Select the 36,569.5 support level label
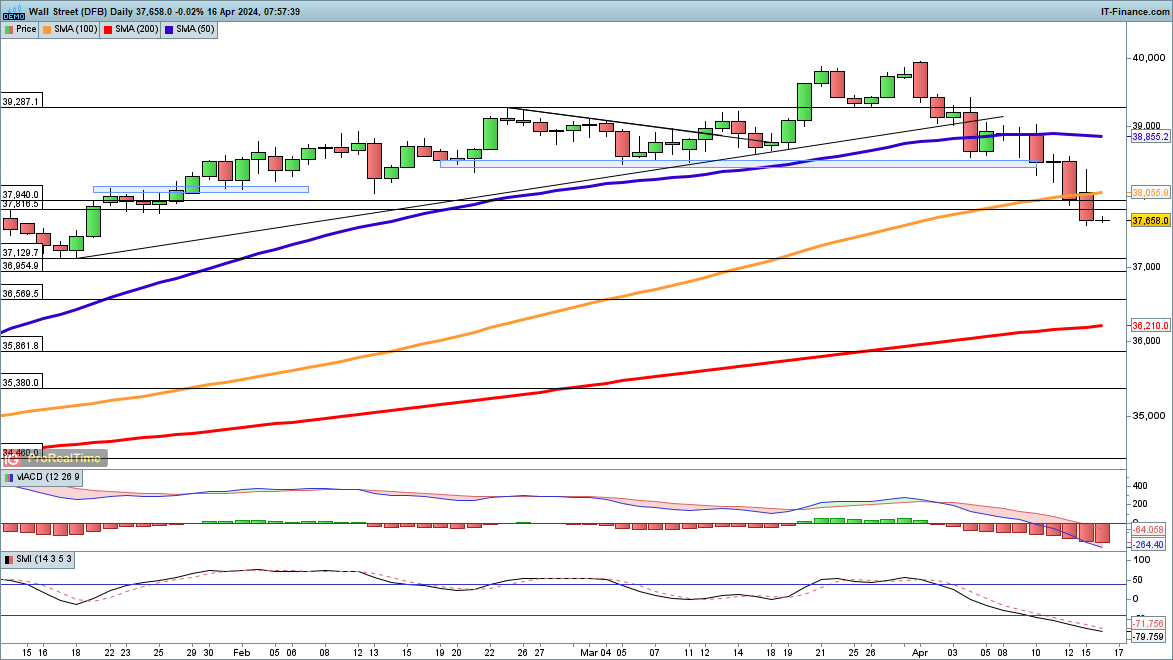 [x=21, y=294]
